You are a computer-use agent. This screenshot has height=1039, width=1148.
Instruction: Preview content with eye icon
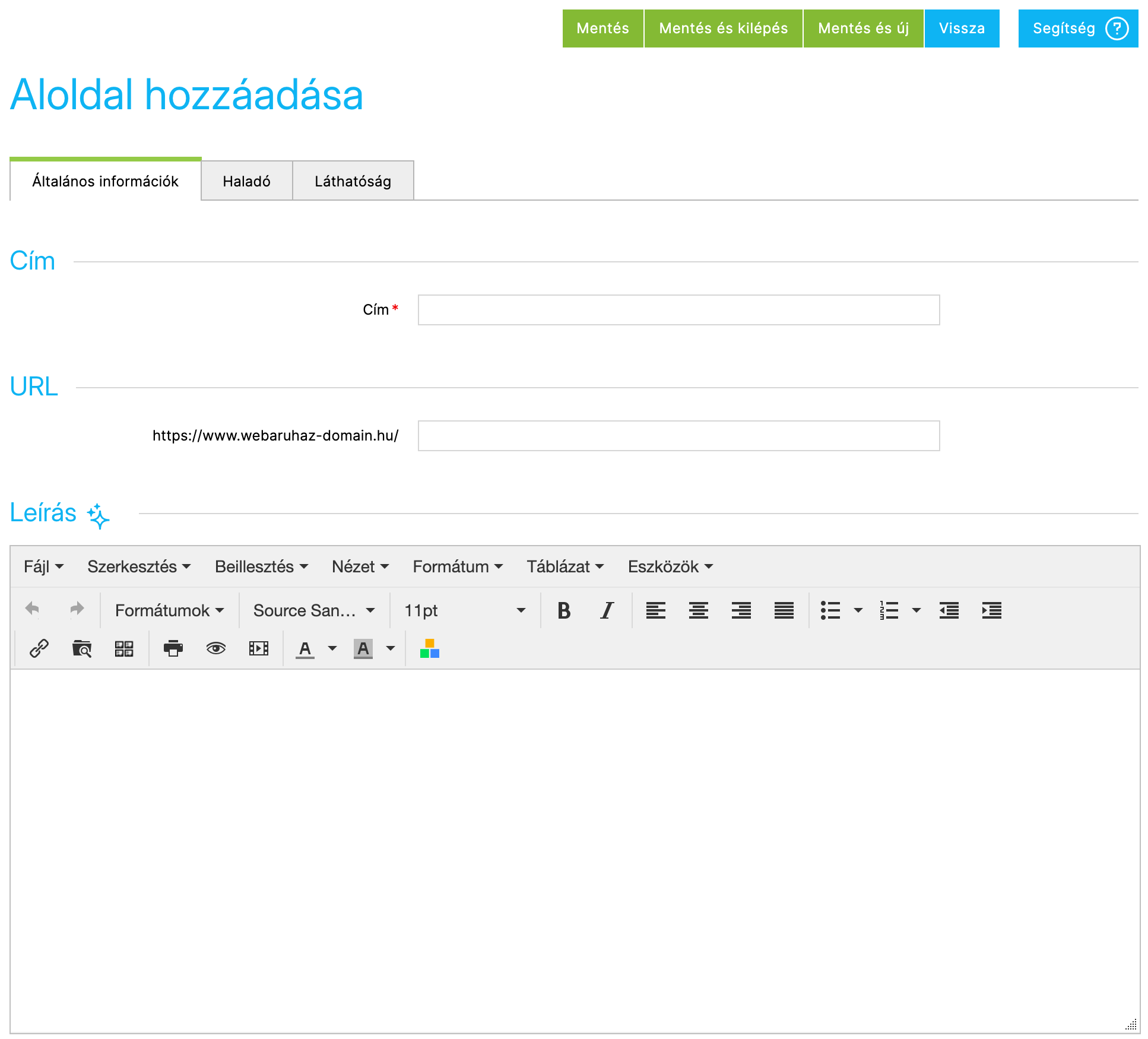(x=216, y=648)
